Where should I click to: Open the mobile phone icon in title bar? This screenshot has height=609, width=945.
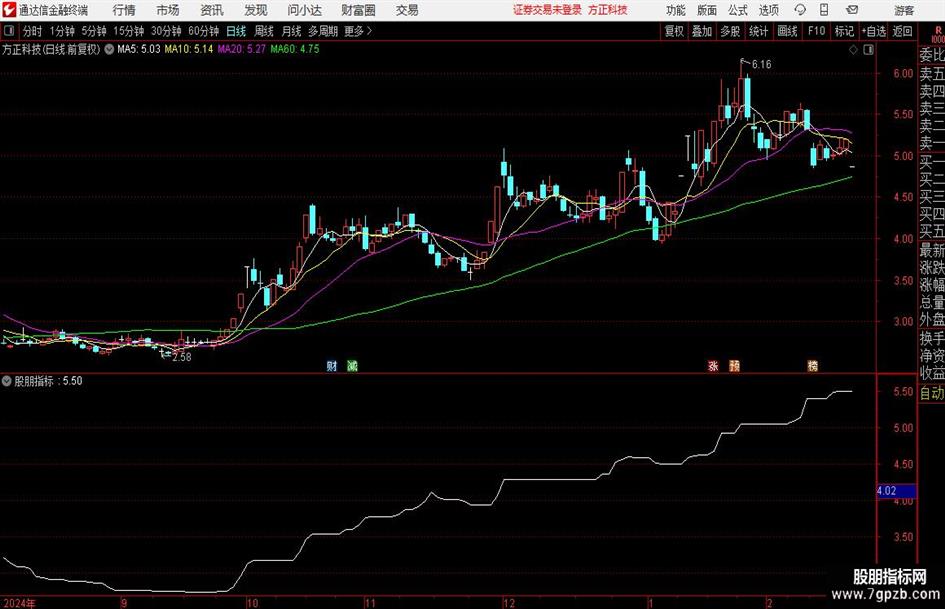tap(824, 10)
